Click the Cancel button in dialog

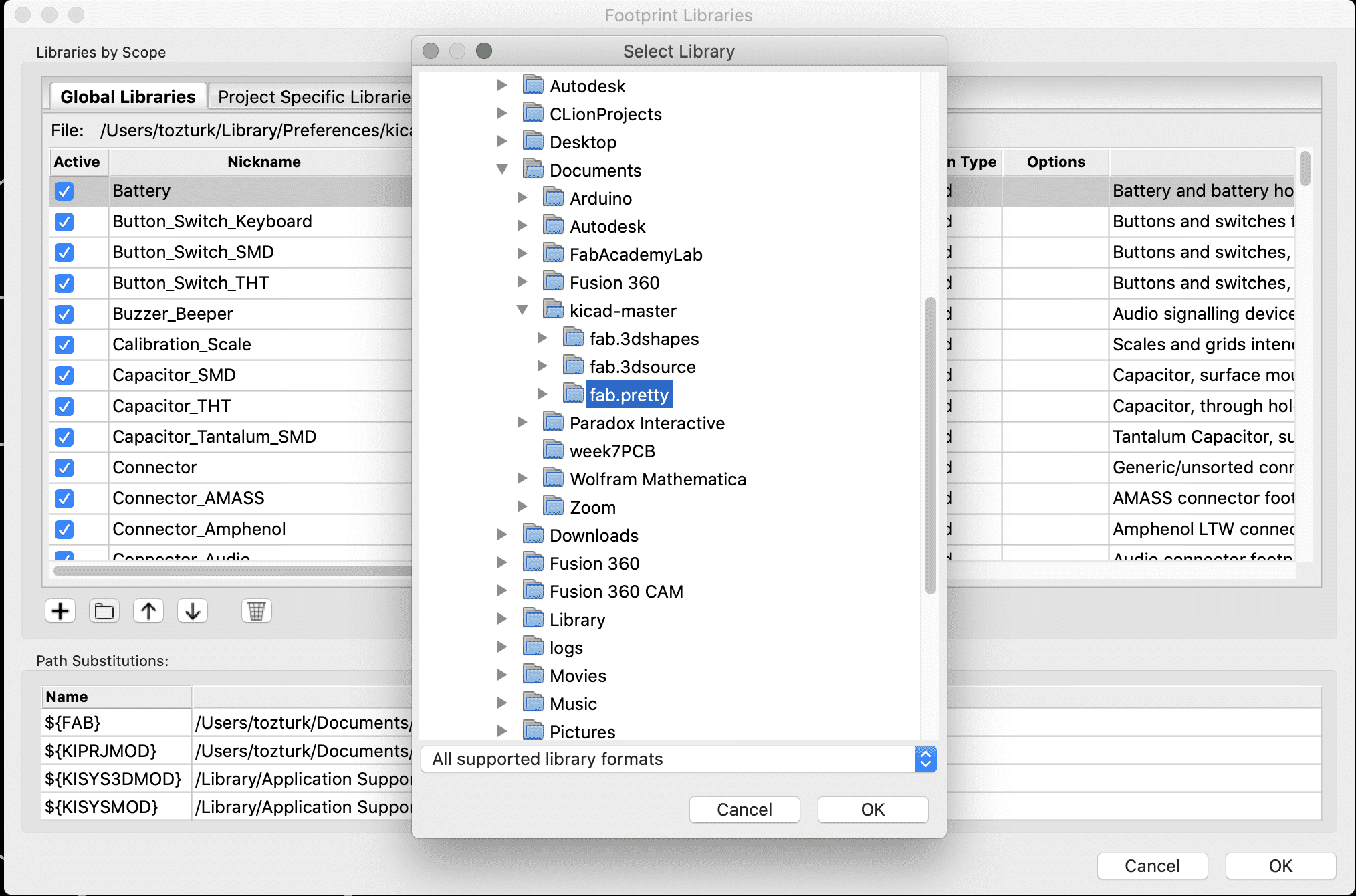click(x=745, y=810)
